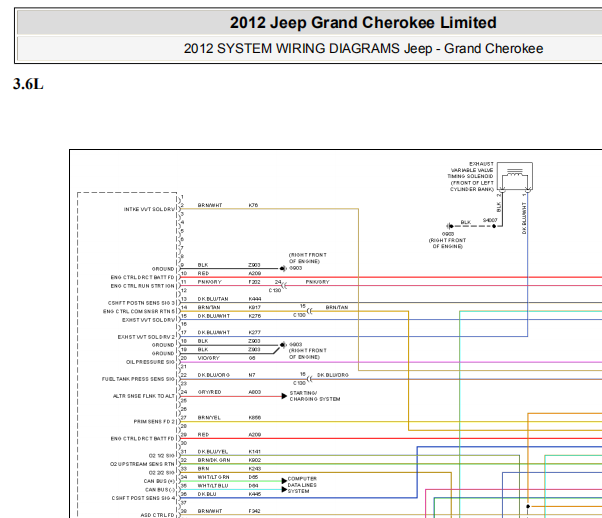Click circuit code 'A803'
This screenshot has width=602, height=518.
pyautogui.click(x=255, y=392)
